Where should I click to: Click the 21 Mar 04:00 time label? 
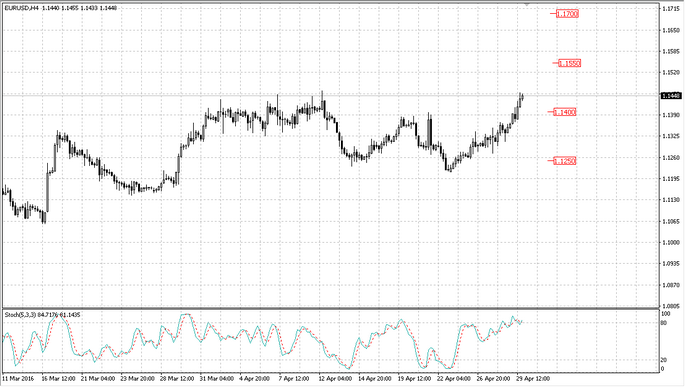(x=98, y=379)
